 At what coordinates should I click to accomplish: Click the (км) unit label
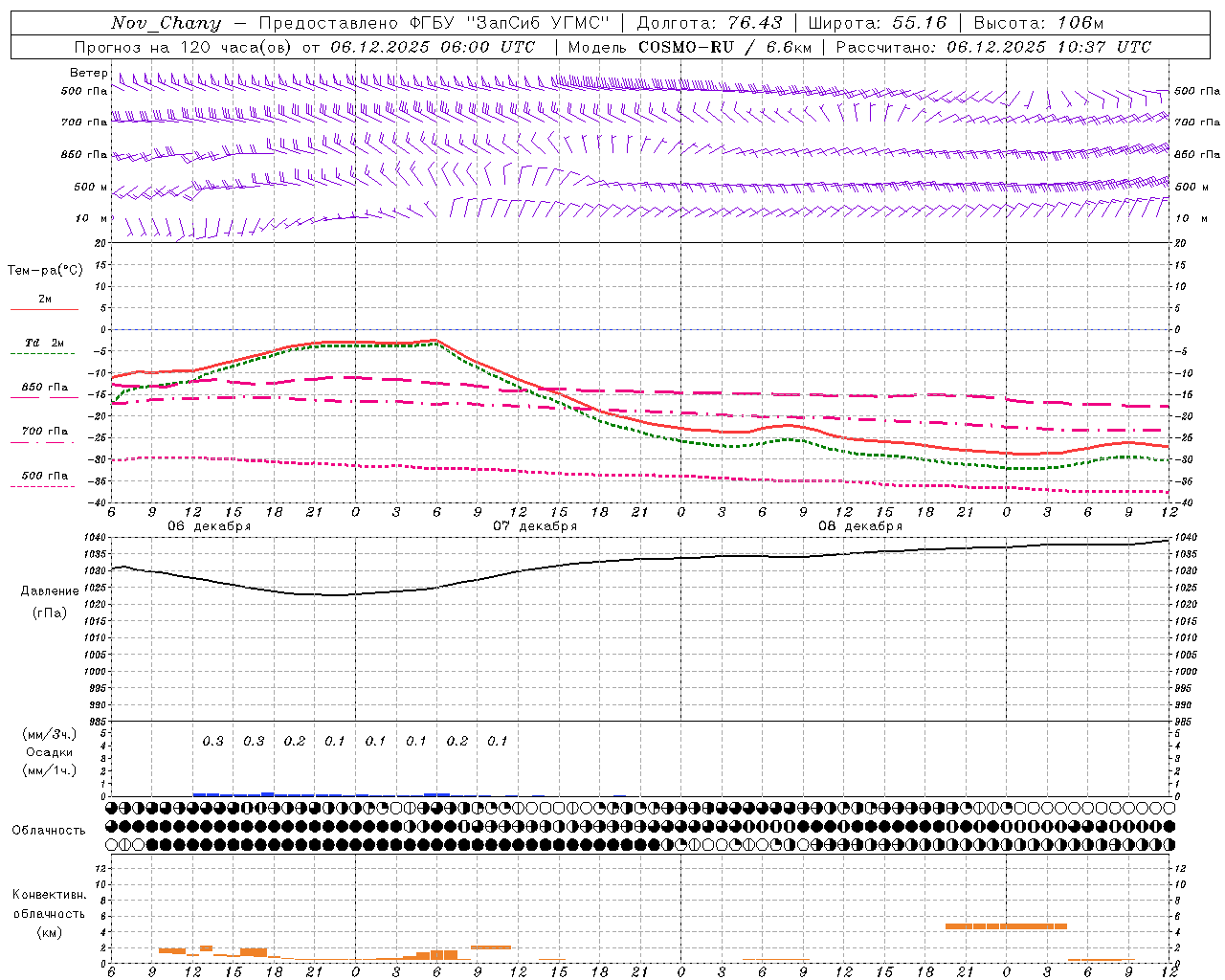[50, 932]
